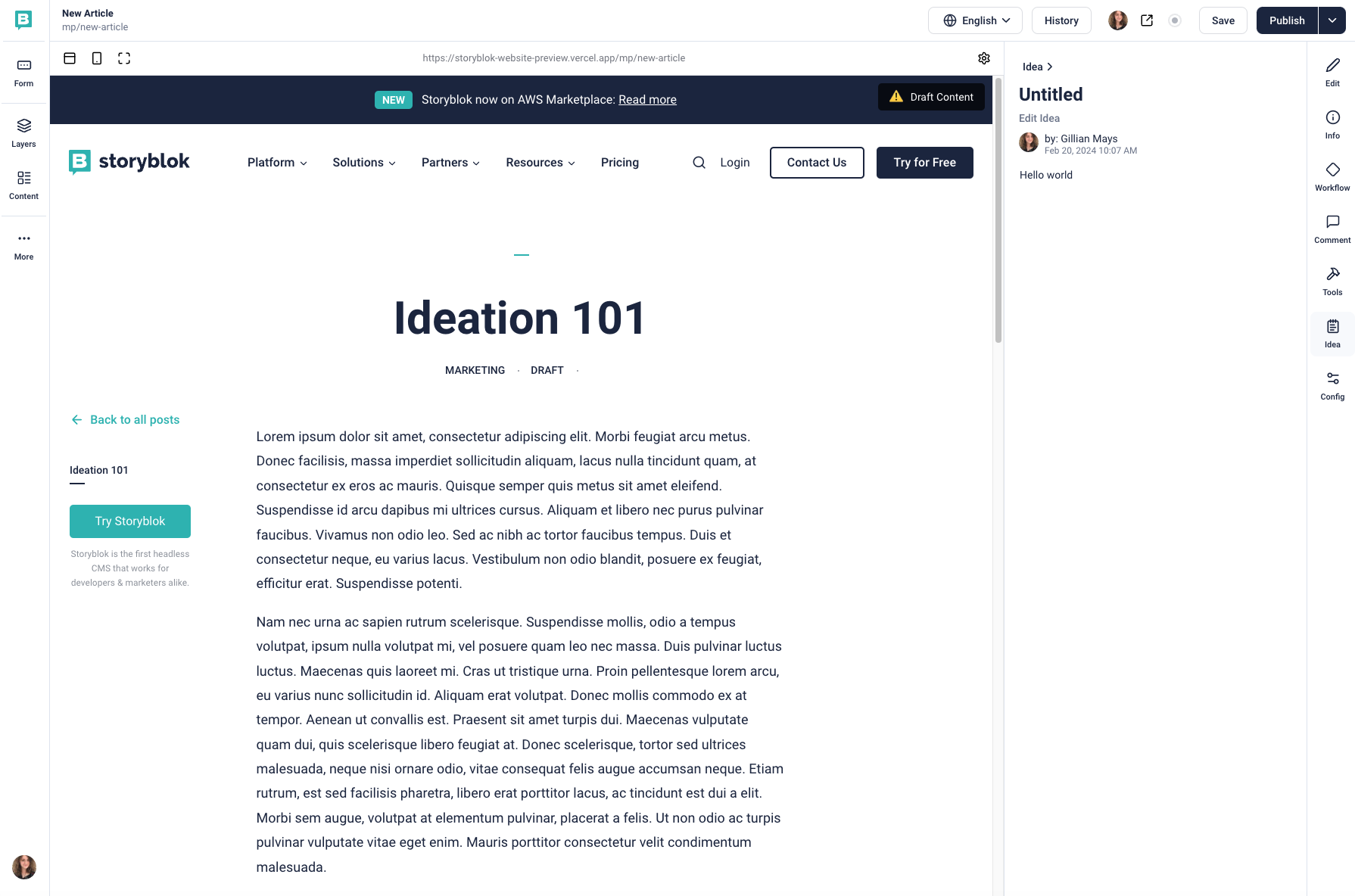Screen dimensions: 1355x896
Task: Expand the Platform navigation menu
Action: point(277,163)
